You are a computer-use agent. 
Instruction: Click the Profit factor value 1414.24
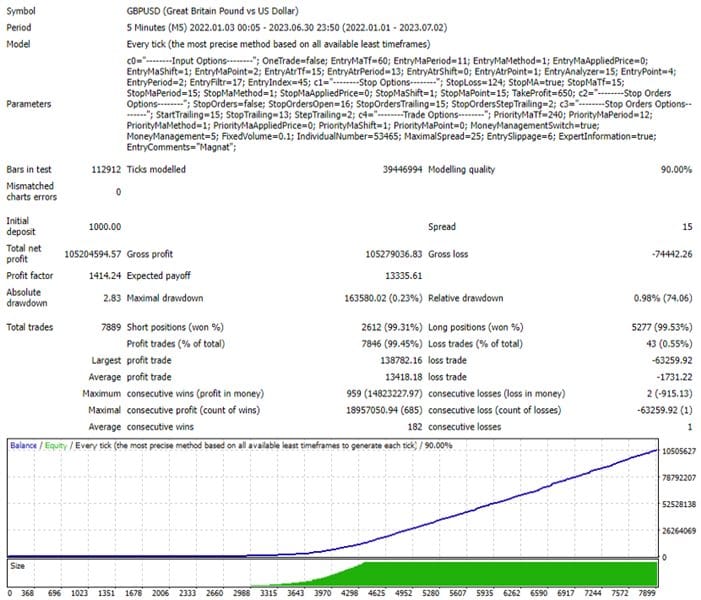[105, 276]
